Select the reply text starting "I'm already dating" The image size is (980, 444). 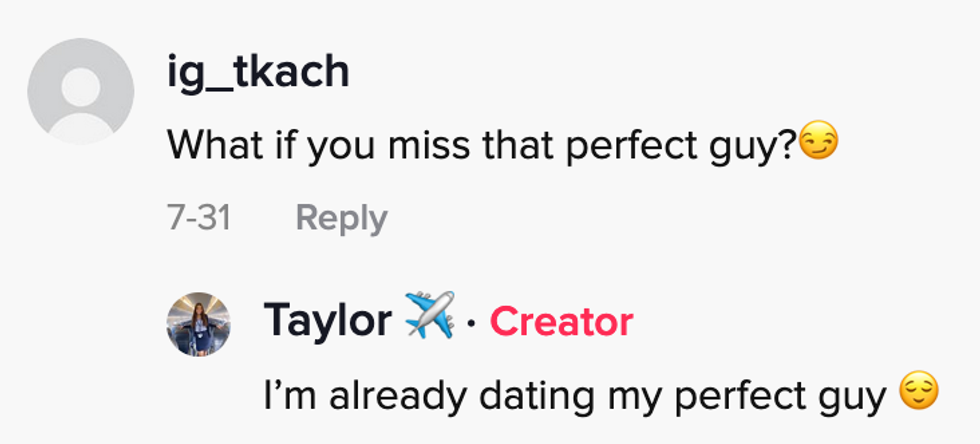(x=575, y=396)
